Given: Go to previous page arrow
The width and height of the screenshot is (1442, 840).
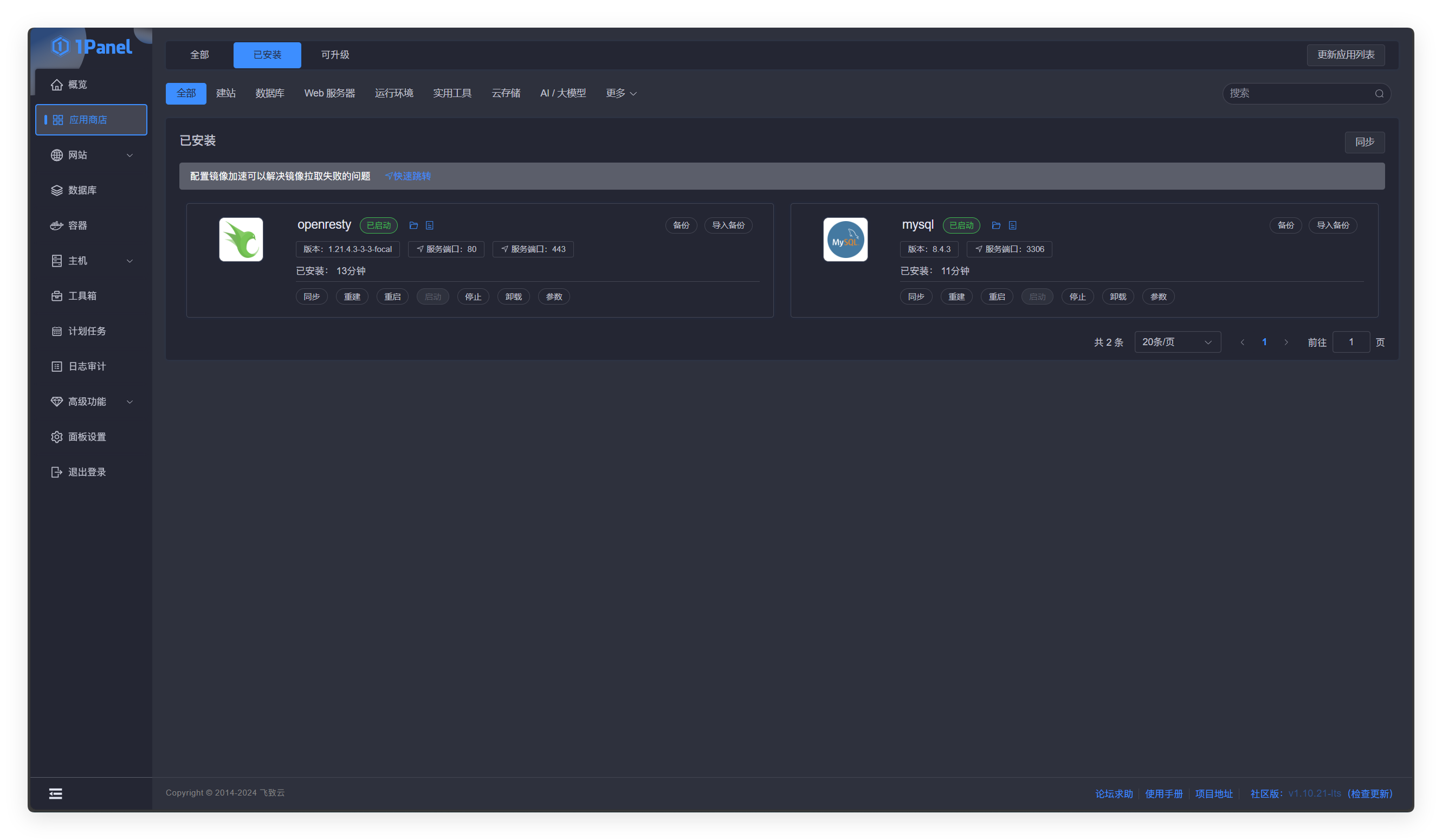Looking at the screenshot, I should [1242, 342].
